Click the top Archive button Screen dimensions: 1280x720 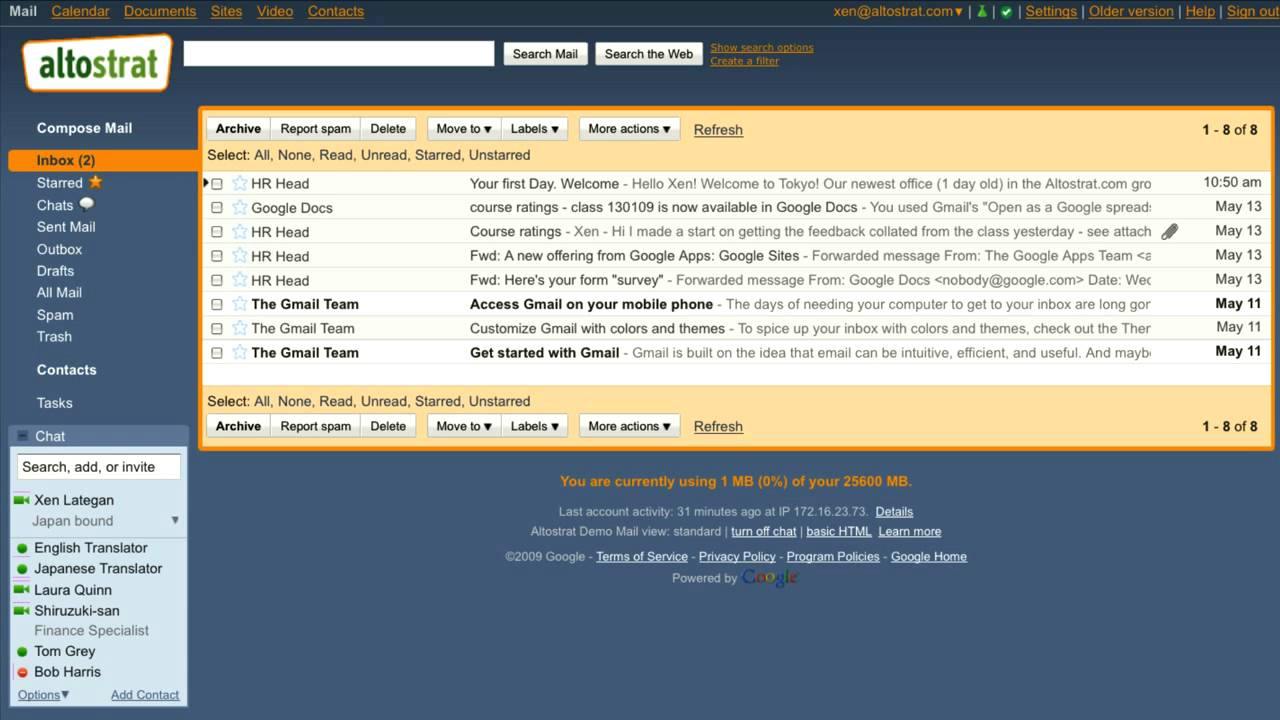(238, 129)
